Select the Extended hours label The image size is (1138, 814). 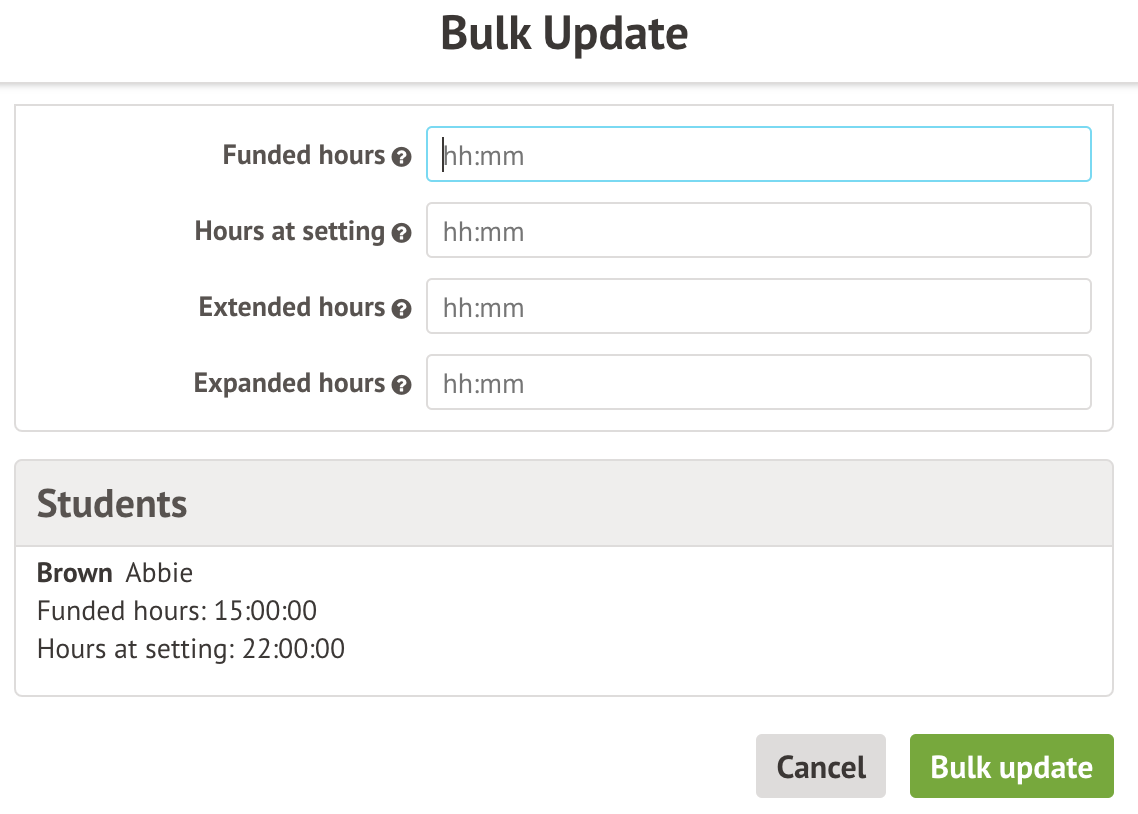[x=291, y=307]
